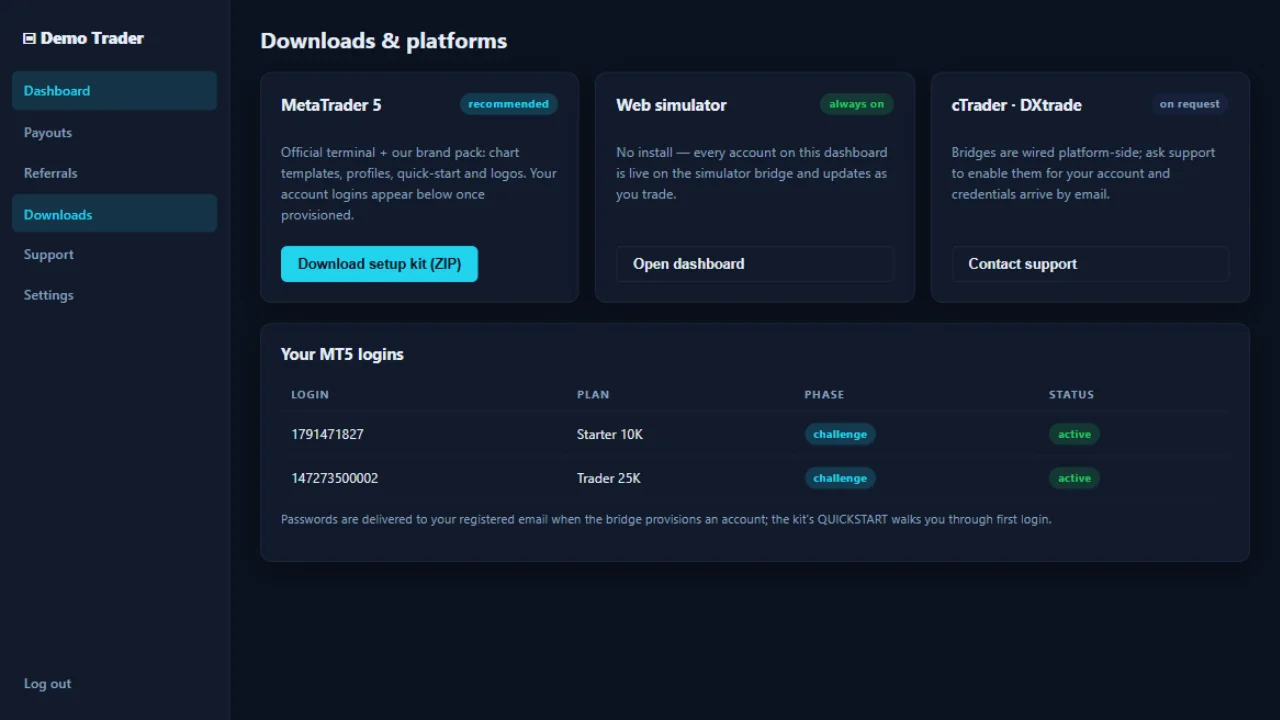Viewport: 1280px width, 720px height.
Task: Click the PLAN column header
Action: [593, 395]
